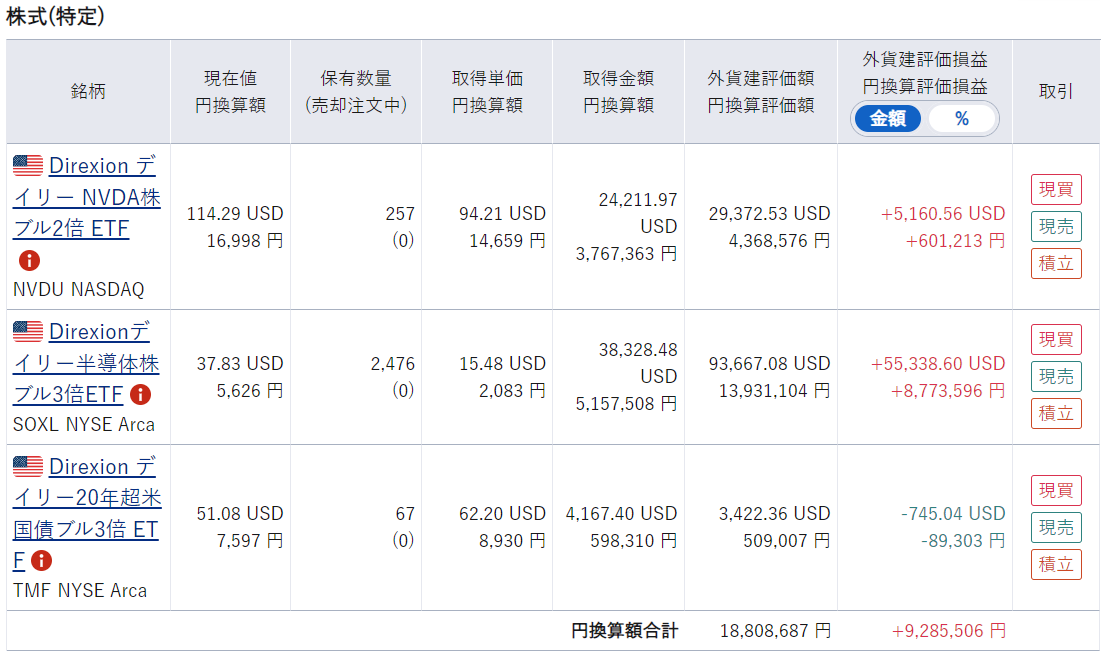Click the 取得単価 column header
Viewport: 1106px width, 660px height.
[x=487, y=92]
